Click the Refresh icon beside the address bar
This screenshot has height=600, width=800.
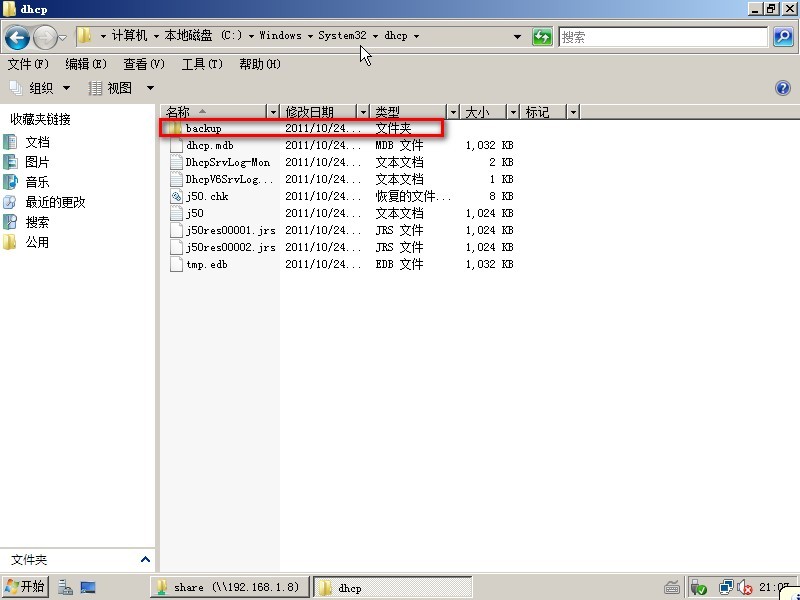(x=542, y=36)
